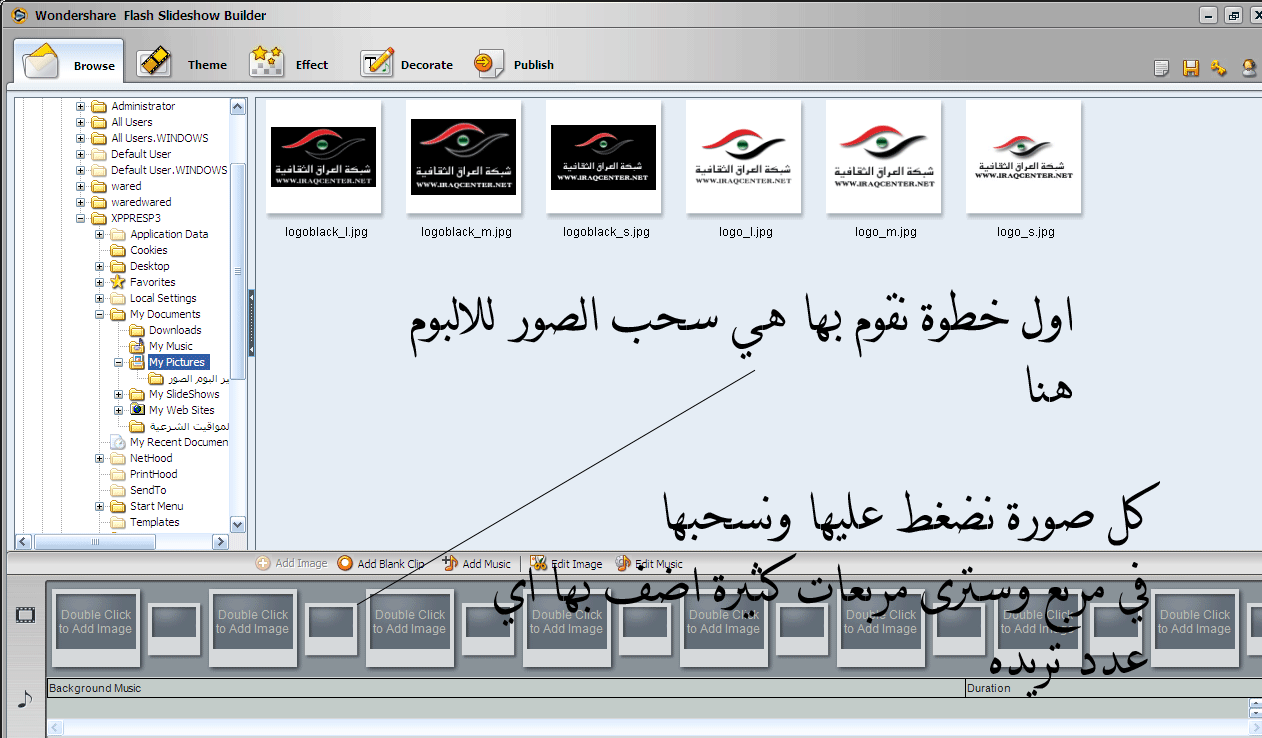Click the Add Blank Clip orange circle icon
Screen dimensions: 1262x738
[345, 564]
